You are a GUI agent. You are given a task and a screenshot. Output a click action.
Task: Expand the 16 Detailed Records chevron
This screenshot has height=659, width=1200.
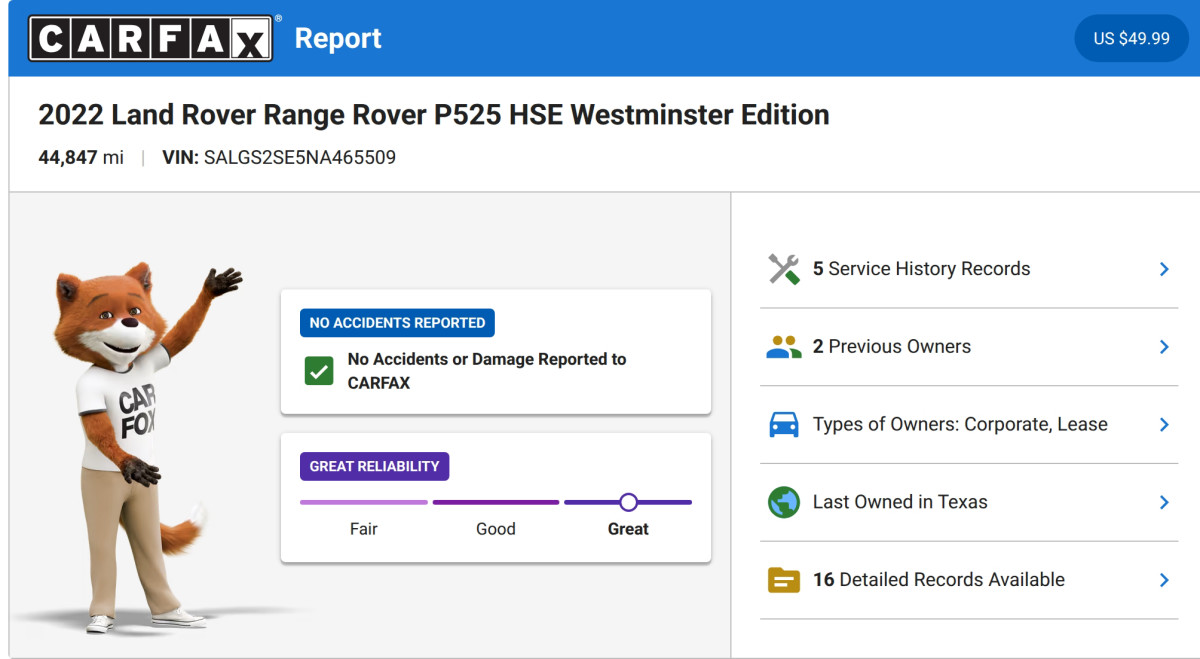(1164, 580)
